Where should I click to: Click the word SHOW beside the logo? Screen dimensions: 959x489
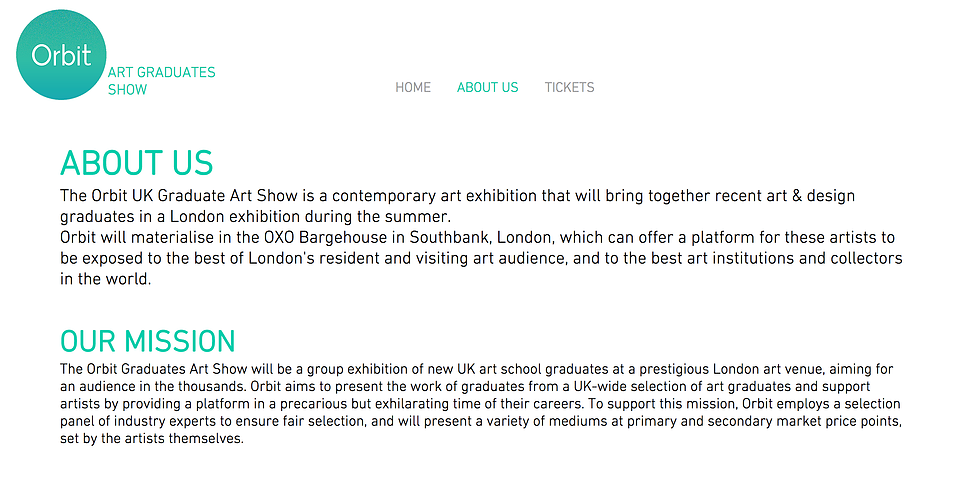tap(127, 89)
